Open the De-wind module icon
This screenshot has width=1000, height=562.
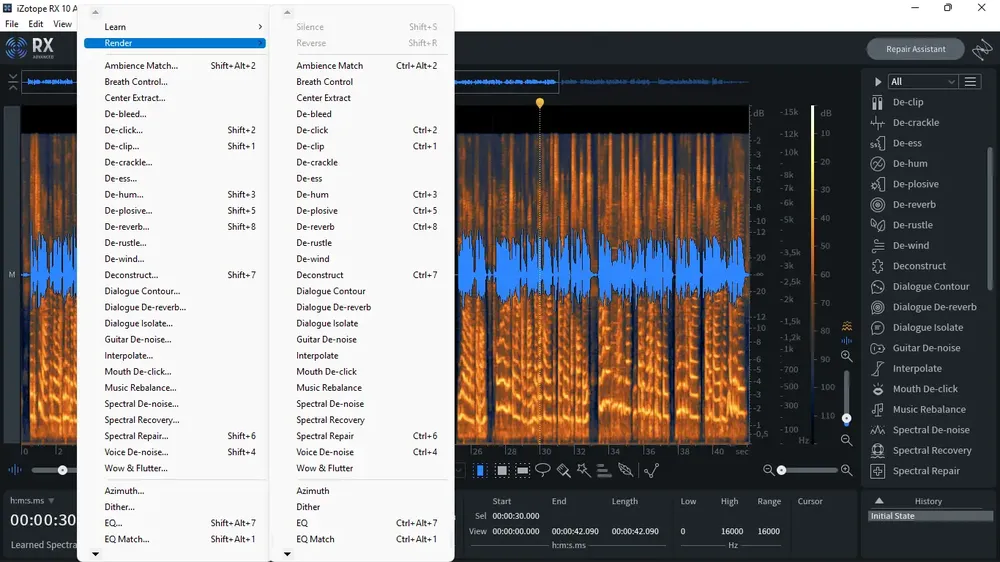878,245
